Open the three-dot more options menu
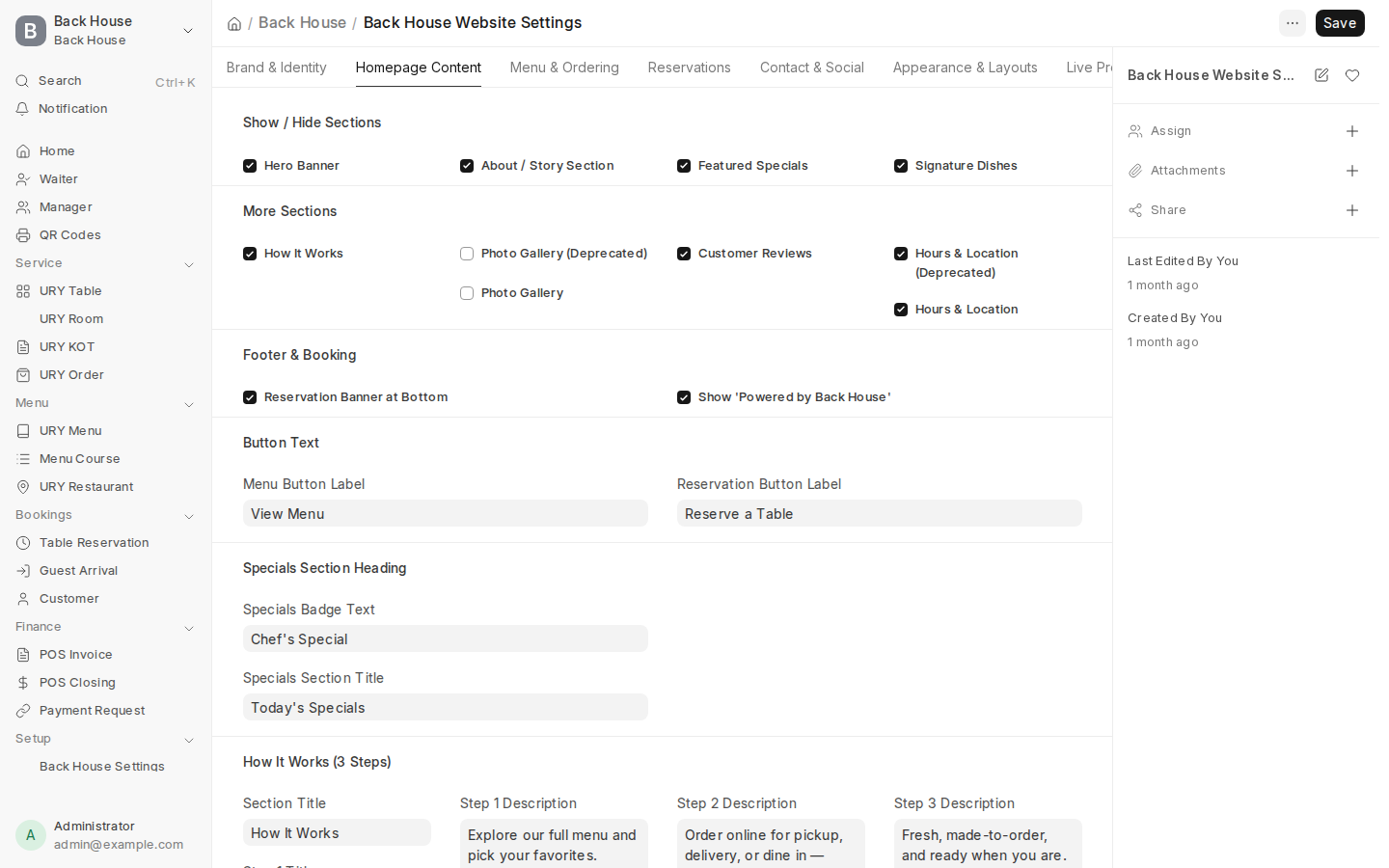1389x868 pixels. pyautogui.click(x=1293, y=23)
